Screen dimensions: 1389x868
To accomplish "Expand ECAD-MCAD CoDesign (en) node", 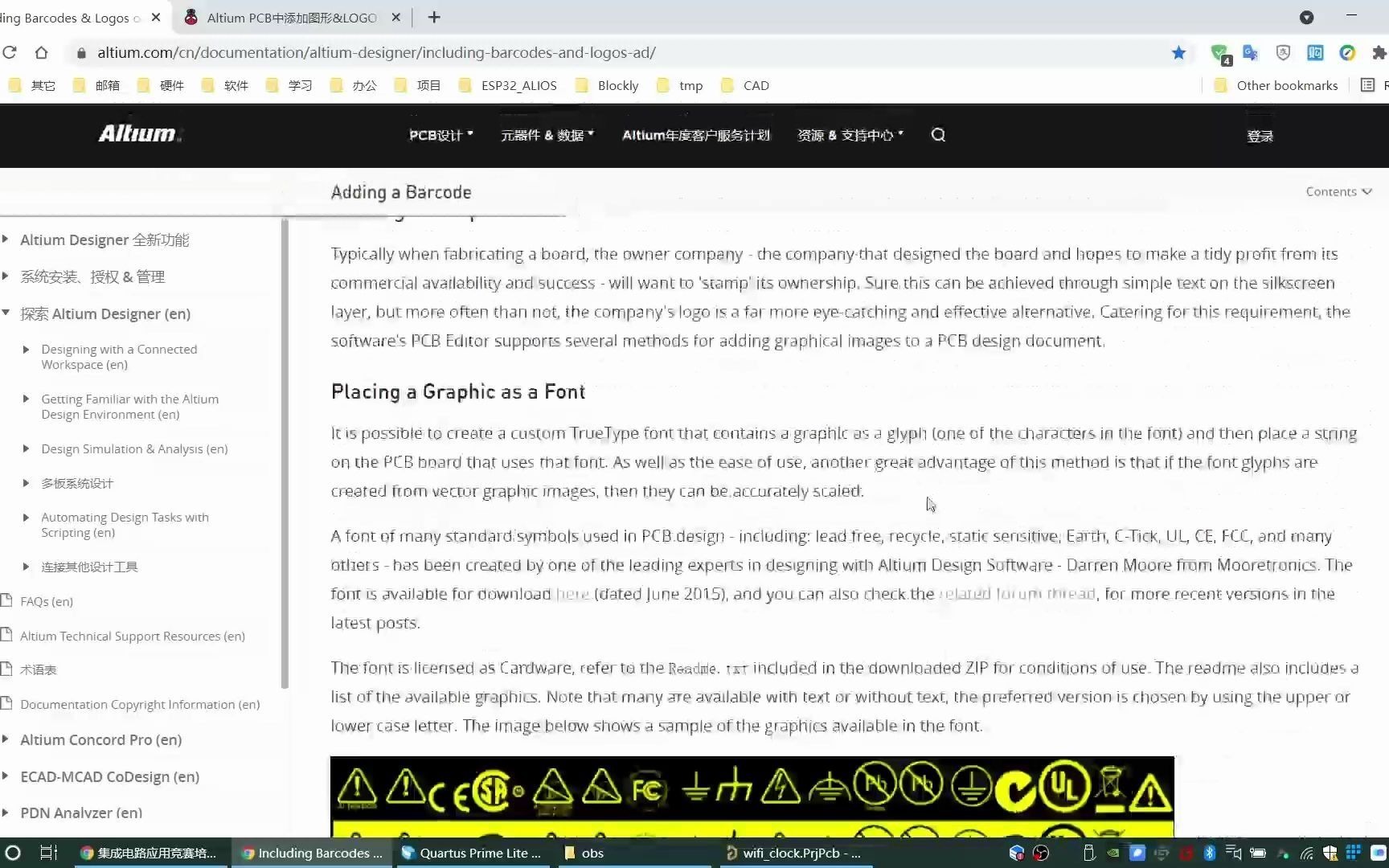I will pos(6,776).
